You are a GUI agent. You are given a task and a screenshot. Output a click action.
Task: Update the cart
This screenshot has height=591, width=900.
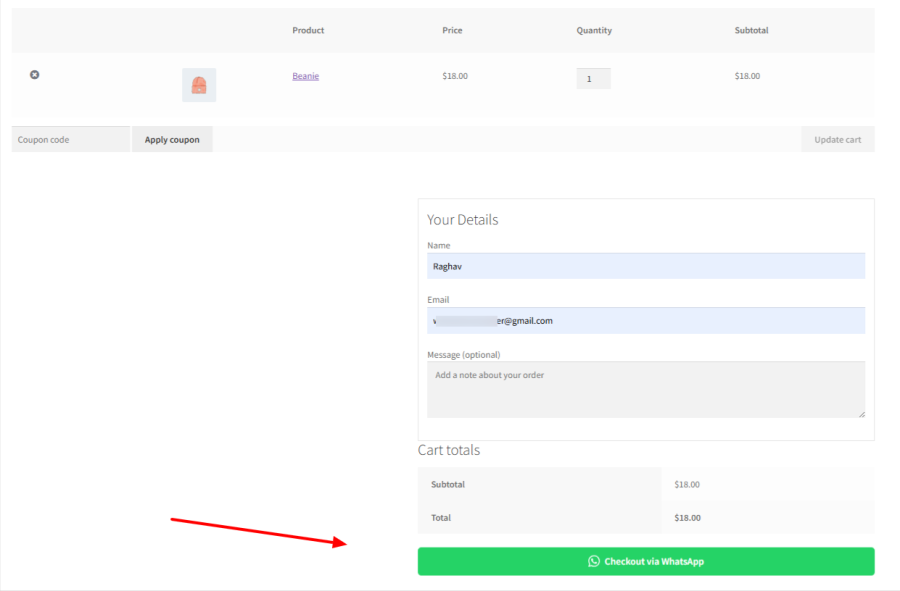click(x=837, y=139)
